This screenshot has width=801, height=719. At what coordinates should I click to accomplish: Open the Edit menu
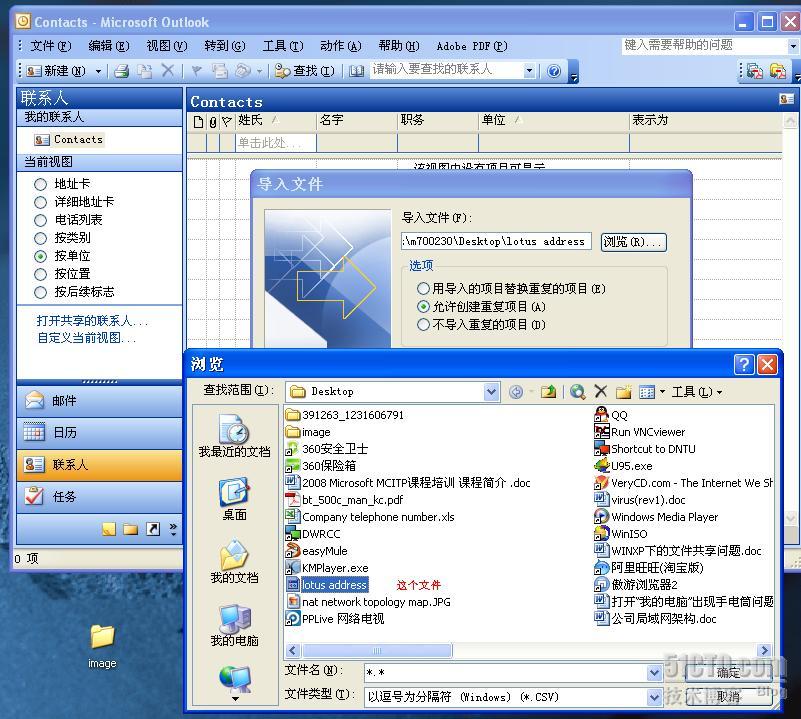pyautogui.click(x=109, y=46)
